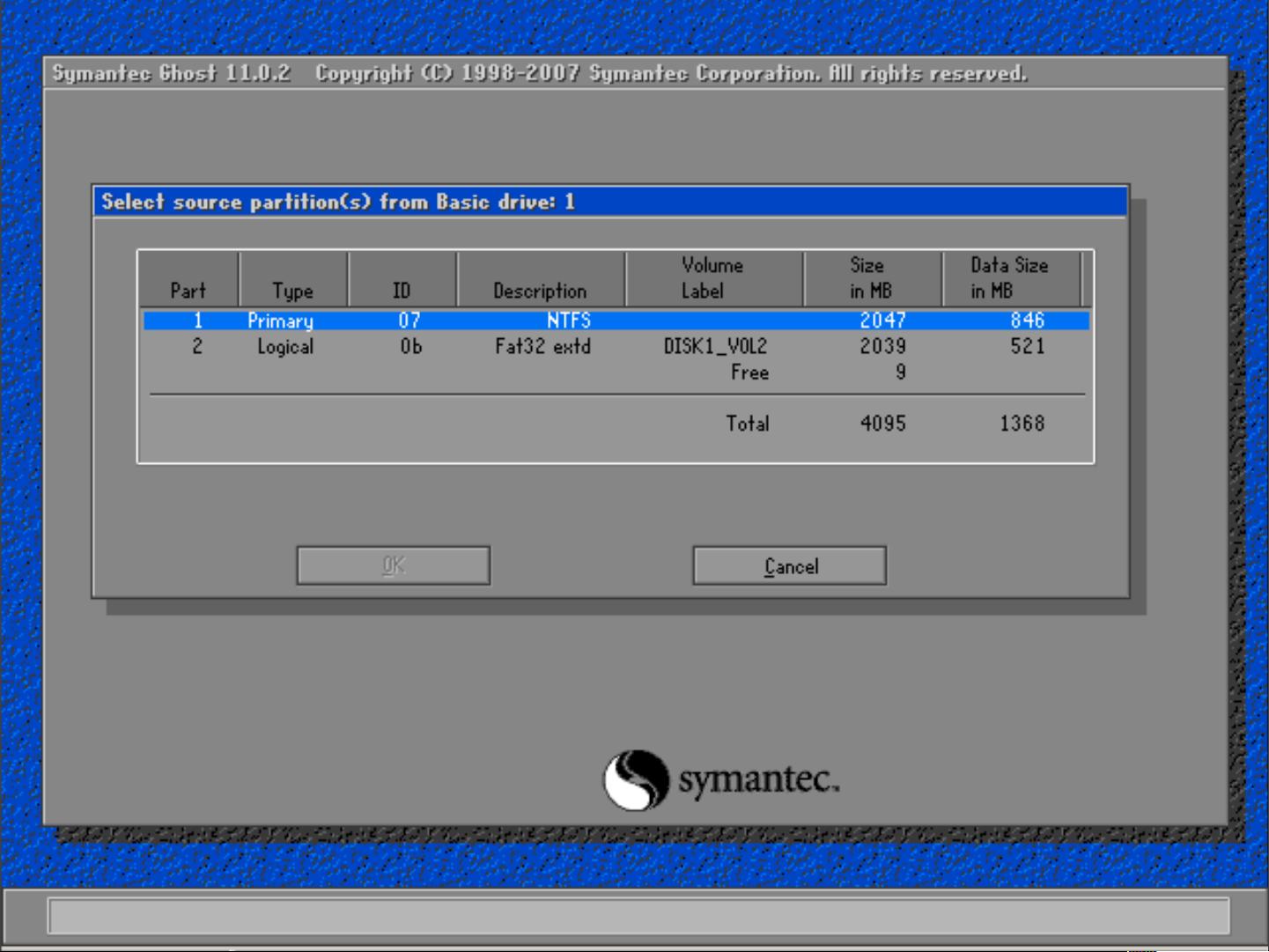Click the Logical type cell
1269x952 pixels.
(285, 347)
